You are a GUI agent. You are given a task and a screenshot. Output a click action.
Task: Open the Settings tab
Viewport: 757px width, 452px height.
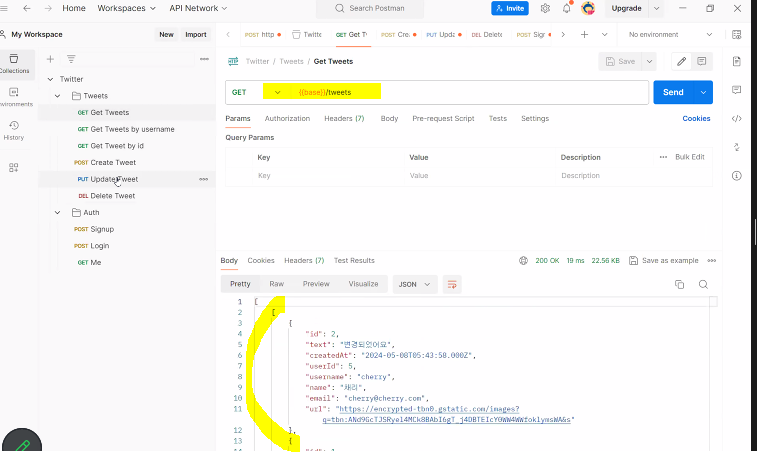coord(535,118)
